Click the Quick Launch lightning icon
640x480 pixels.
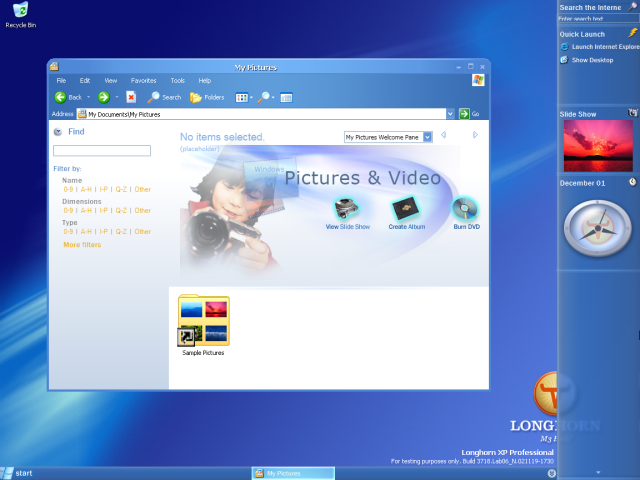tap(632, 33)
